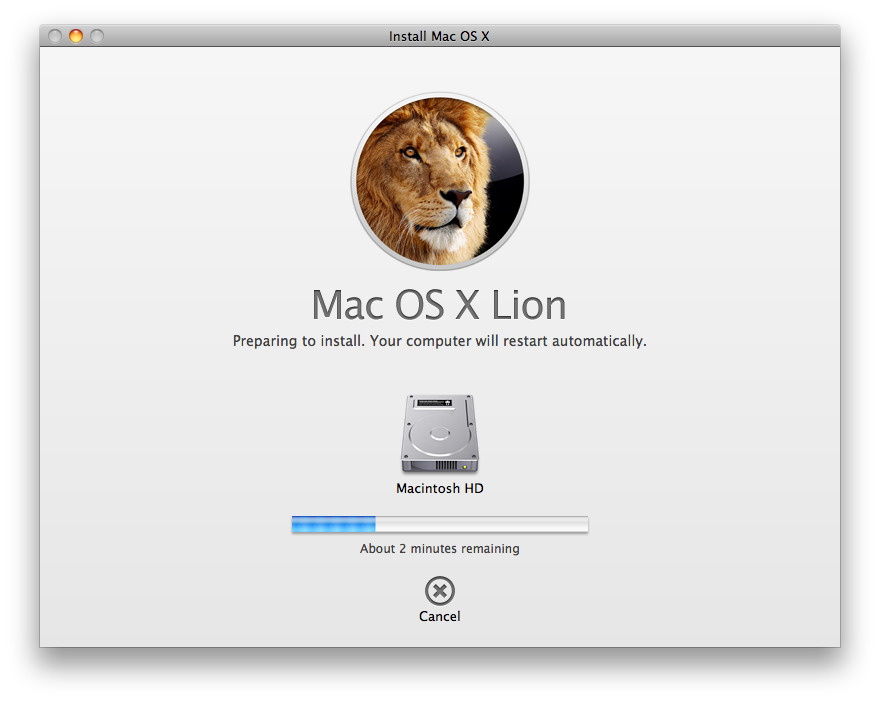
Task: Click the Lion portrait artwork
Action: 440,181
